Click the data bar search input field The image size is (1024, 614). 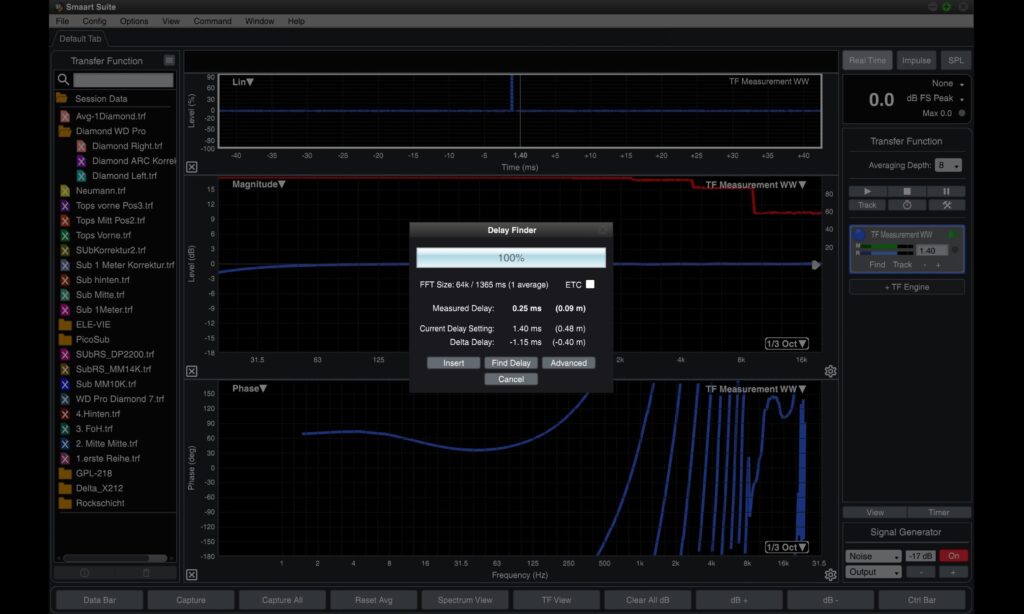tap(123, 80)
